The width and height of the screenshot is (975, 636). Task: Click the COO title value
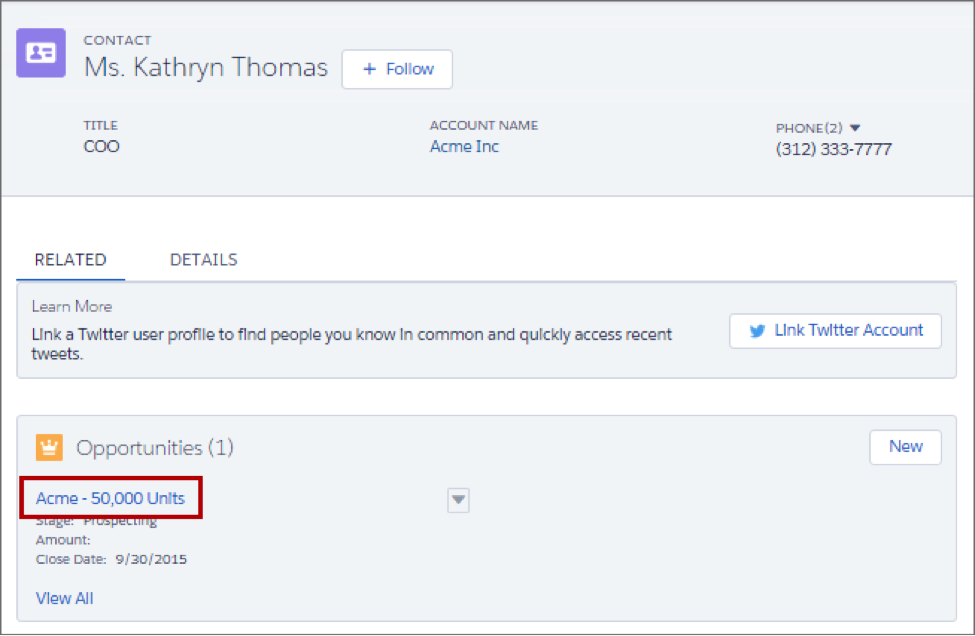pos(101,147)
